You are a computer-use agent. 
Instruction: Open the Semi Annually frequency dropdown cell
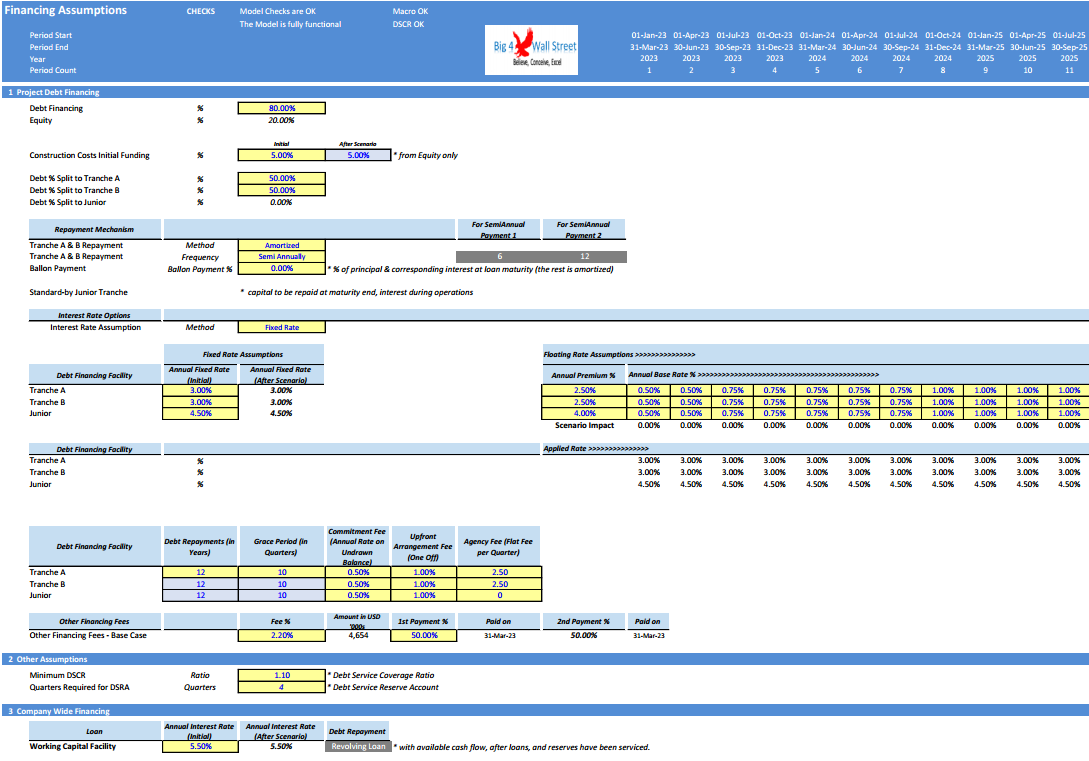click(x=281, y=257)
